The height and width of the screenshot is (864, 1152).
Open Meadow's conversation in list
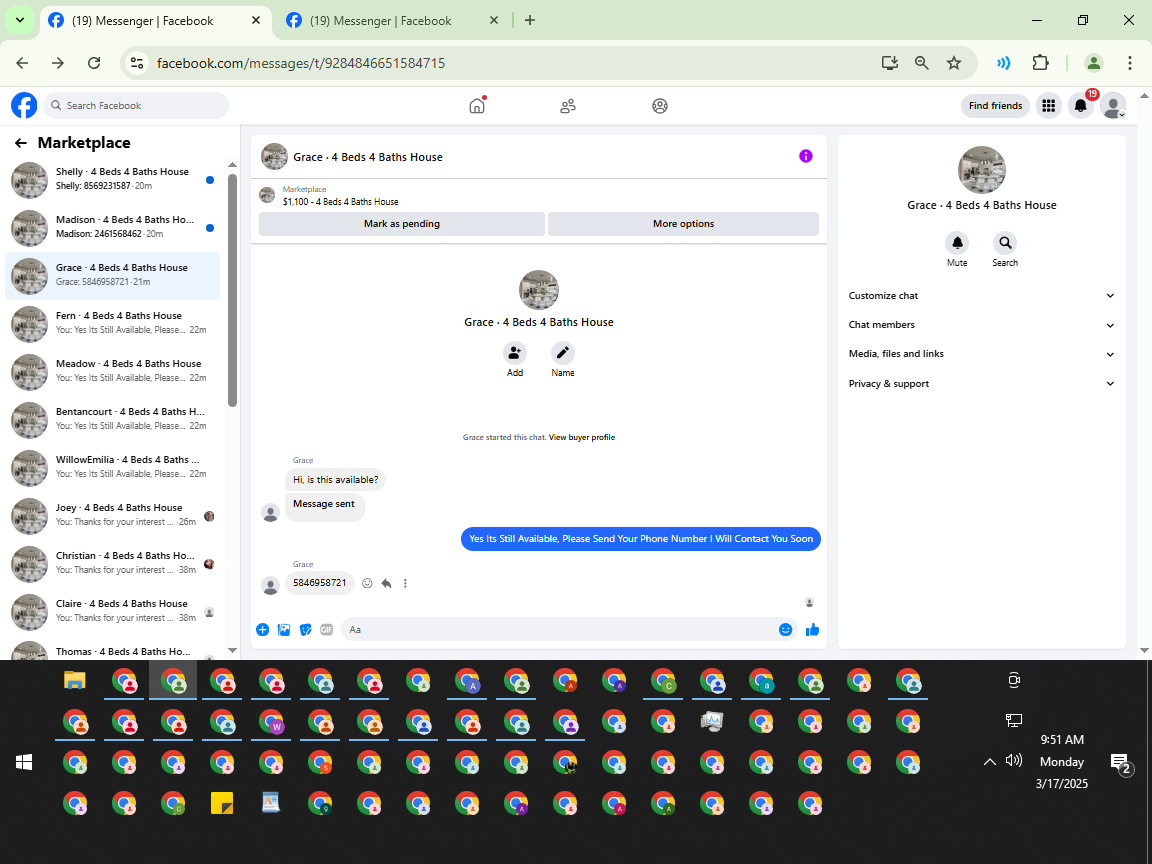click(113, 372)
